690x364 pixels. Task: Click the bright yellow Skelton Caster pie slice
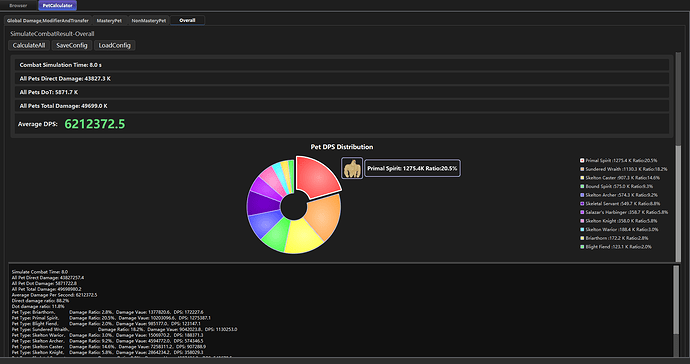(x=304, y=238)
